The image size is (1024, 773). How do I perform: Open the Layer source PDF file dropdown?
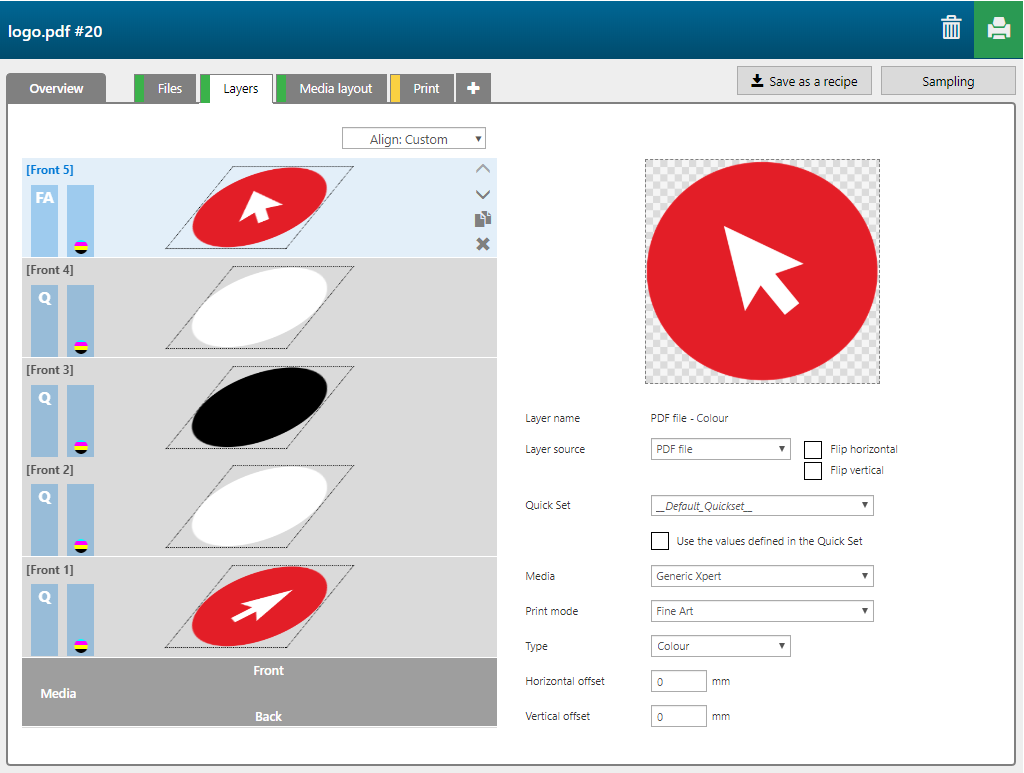[x=720, y=449]
